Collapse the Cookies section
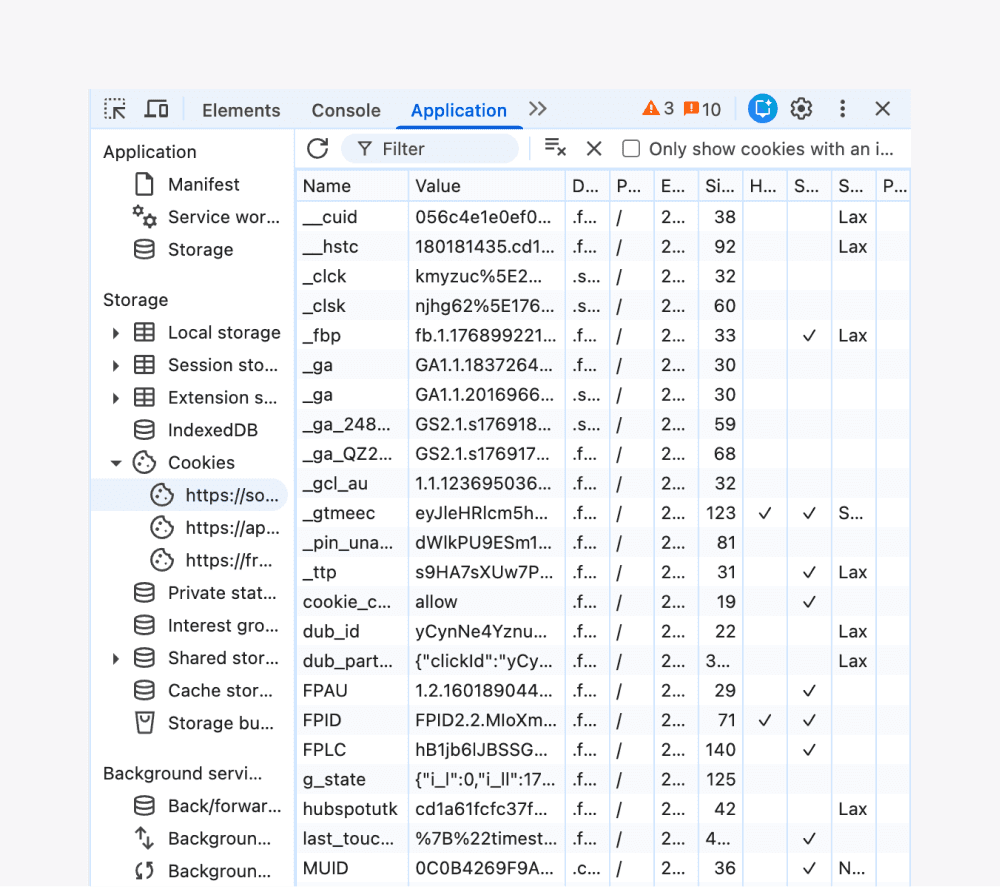This screenshot has height=887, width=1000. (x=115, y=462)
